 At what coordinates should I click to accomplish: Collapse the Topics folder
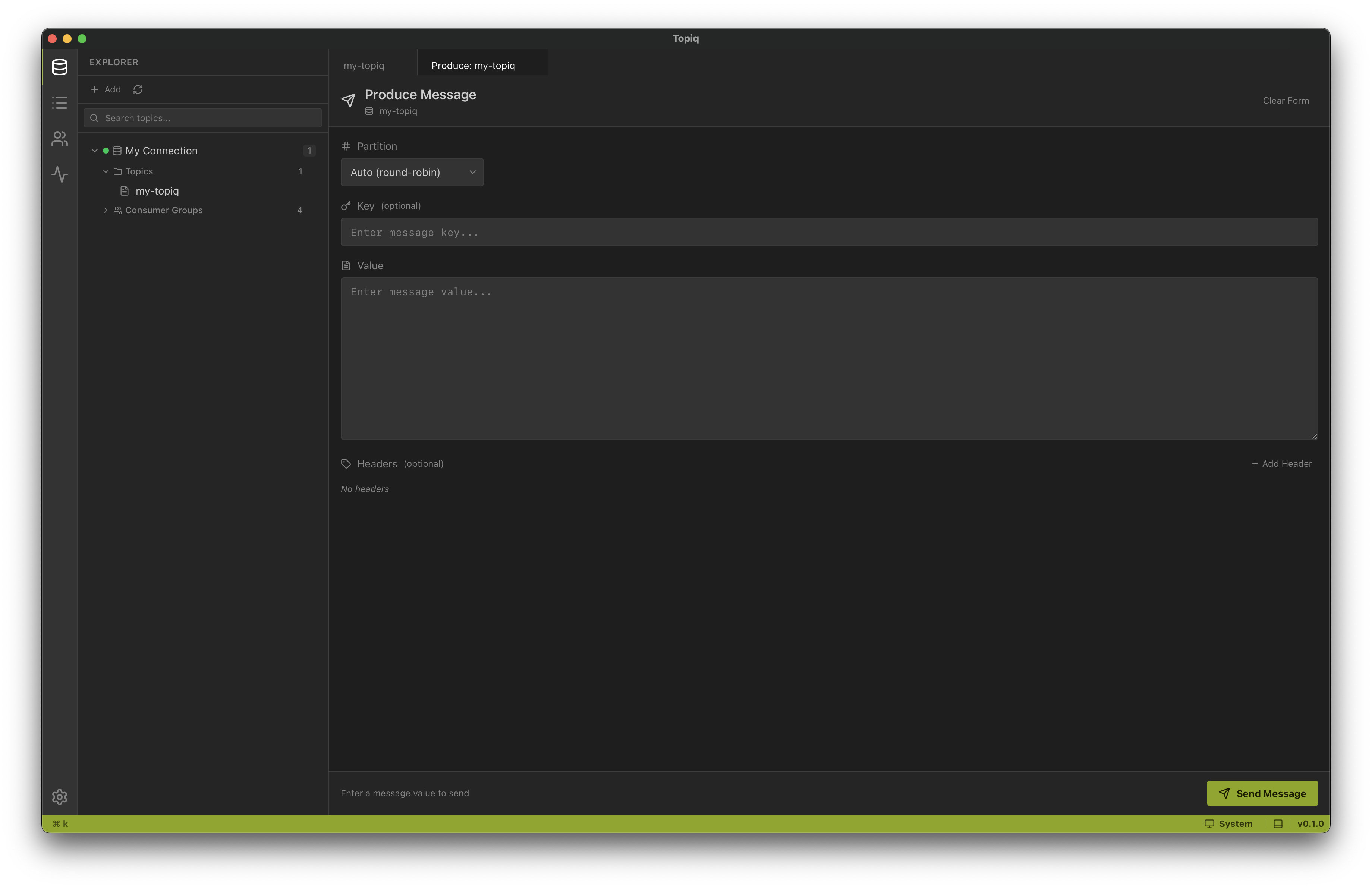click(x=106, y=172)
